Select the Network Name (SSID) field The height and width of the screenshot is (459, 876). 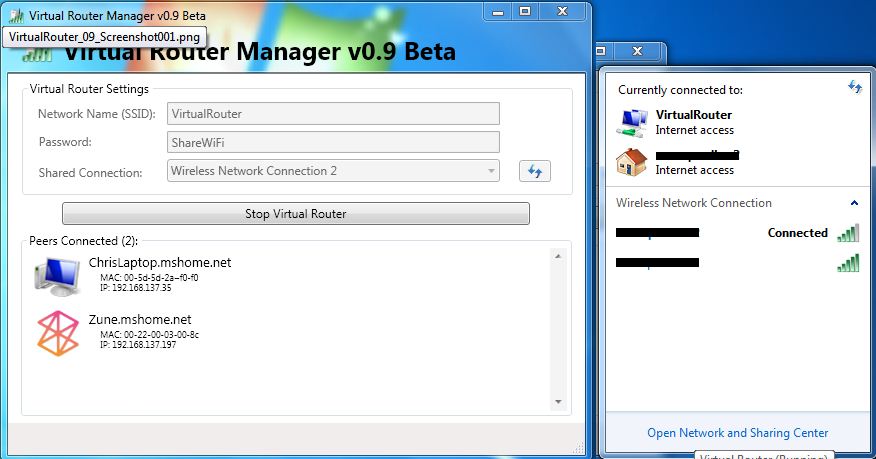333,114
